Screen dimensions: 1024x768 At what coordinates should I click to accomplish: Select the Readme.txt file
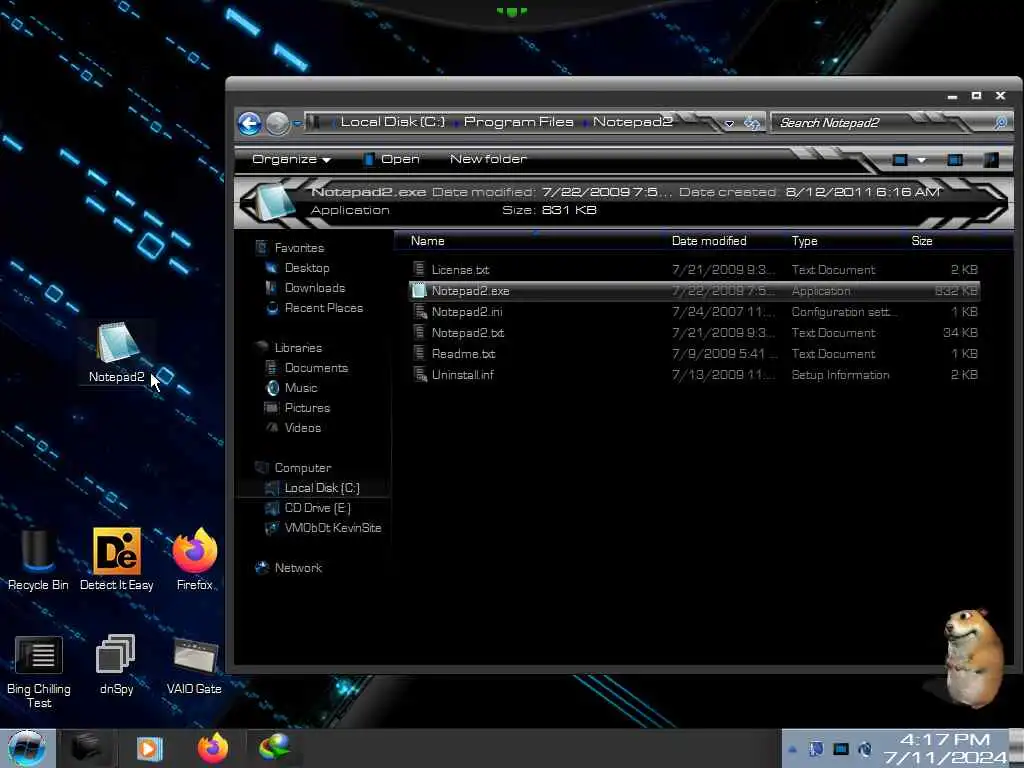point(695,353)
